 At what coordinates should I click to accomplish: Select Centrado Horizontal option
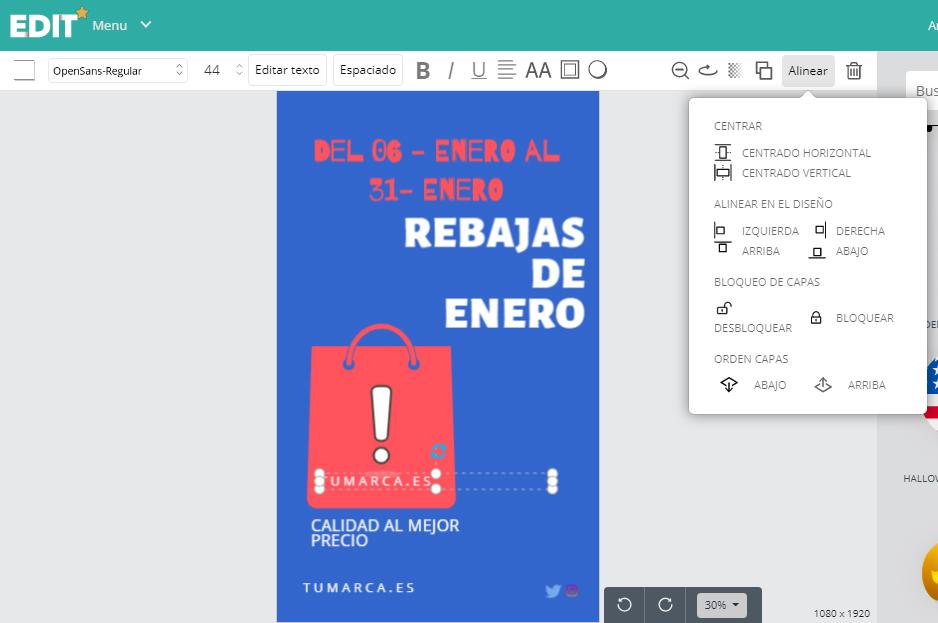(x=805, y=153)
